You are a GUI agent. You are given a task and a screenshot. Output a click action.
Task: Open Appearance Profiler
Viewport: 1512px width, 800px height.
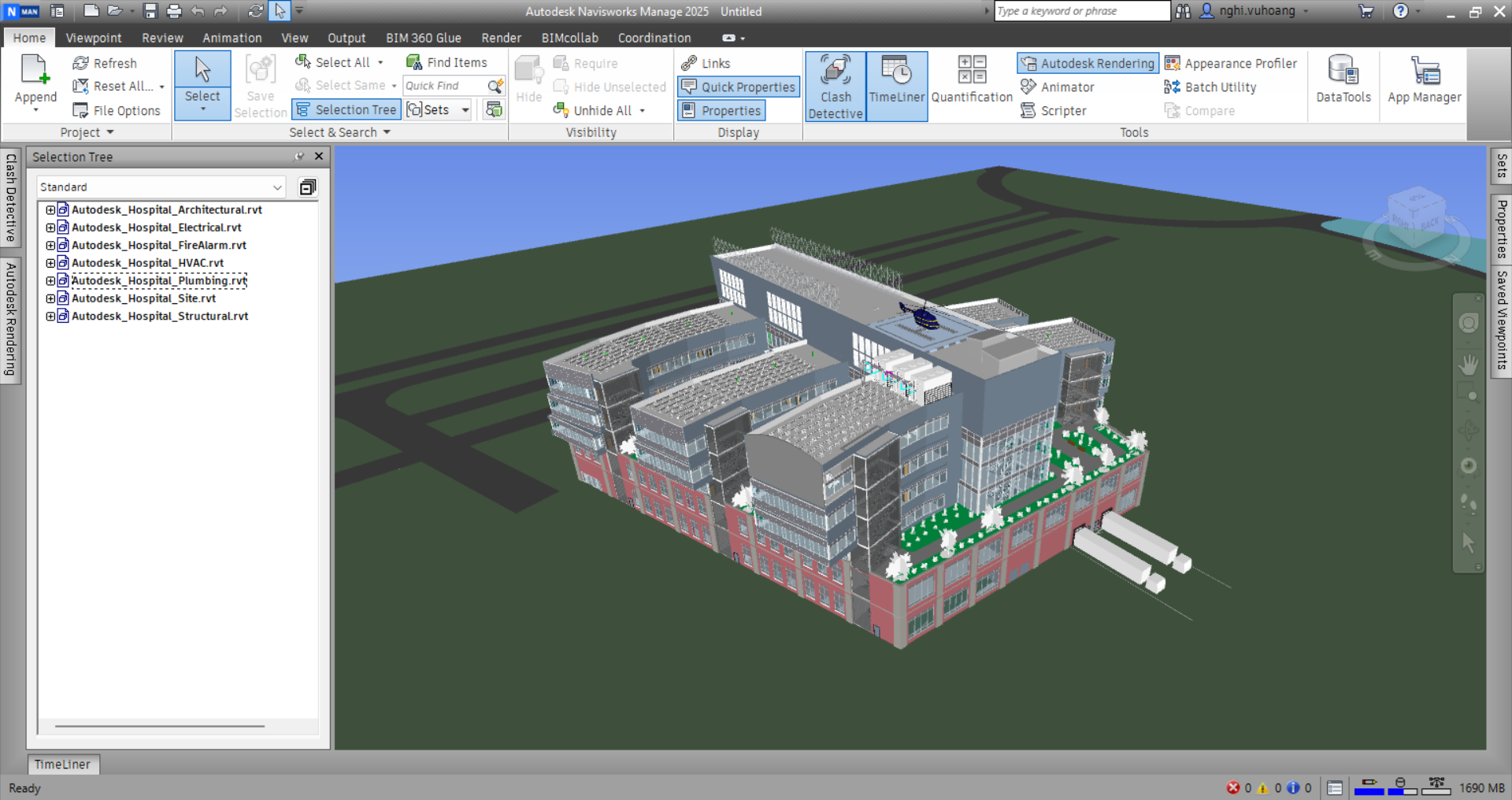click(1231, 63)
